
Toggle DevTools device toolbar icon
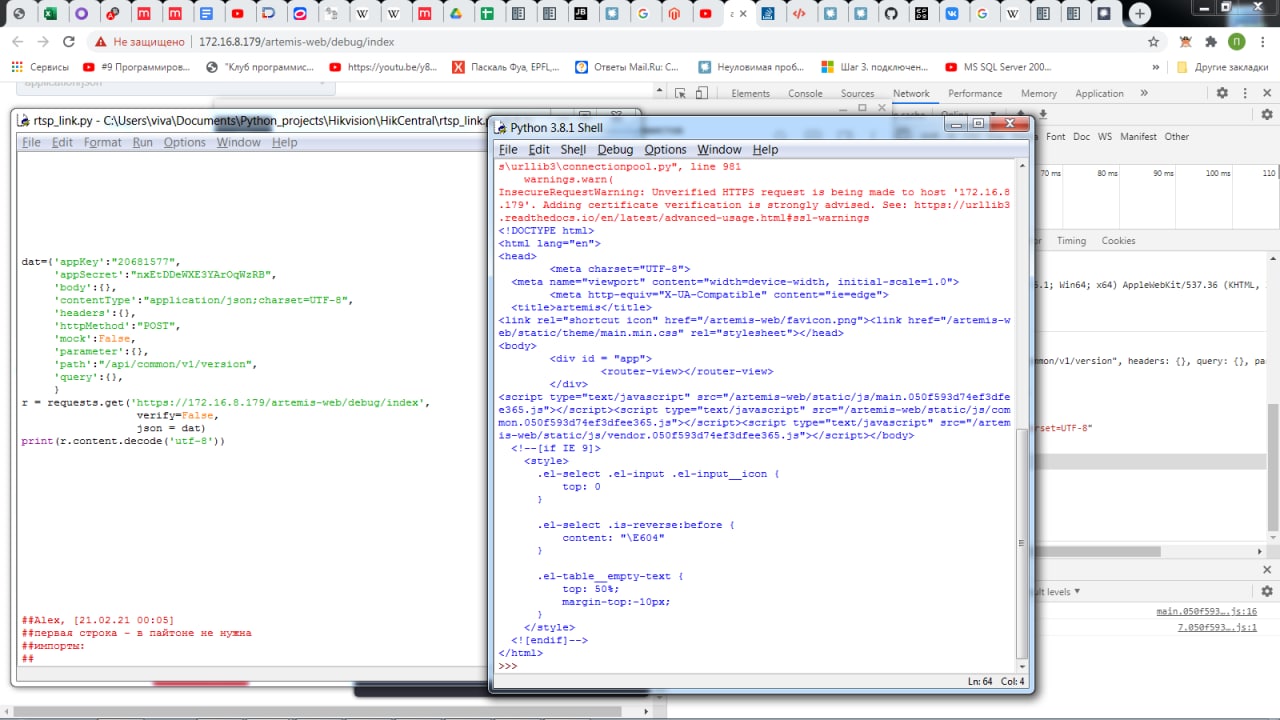[702, 93]
